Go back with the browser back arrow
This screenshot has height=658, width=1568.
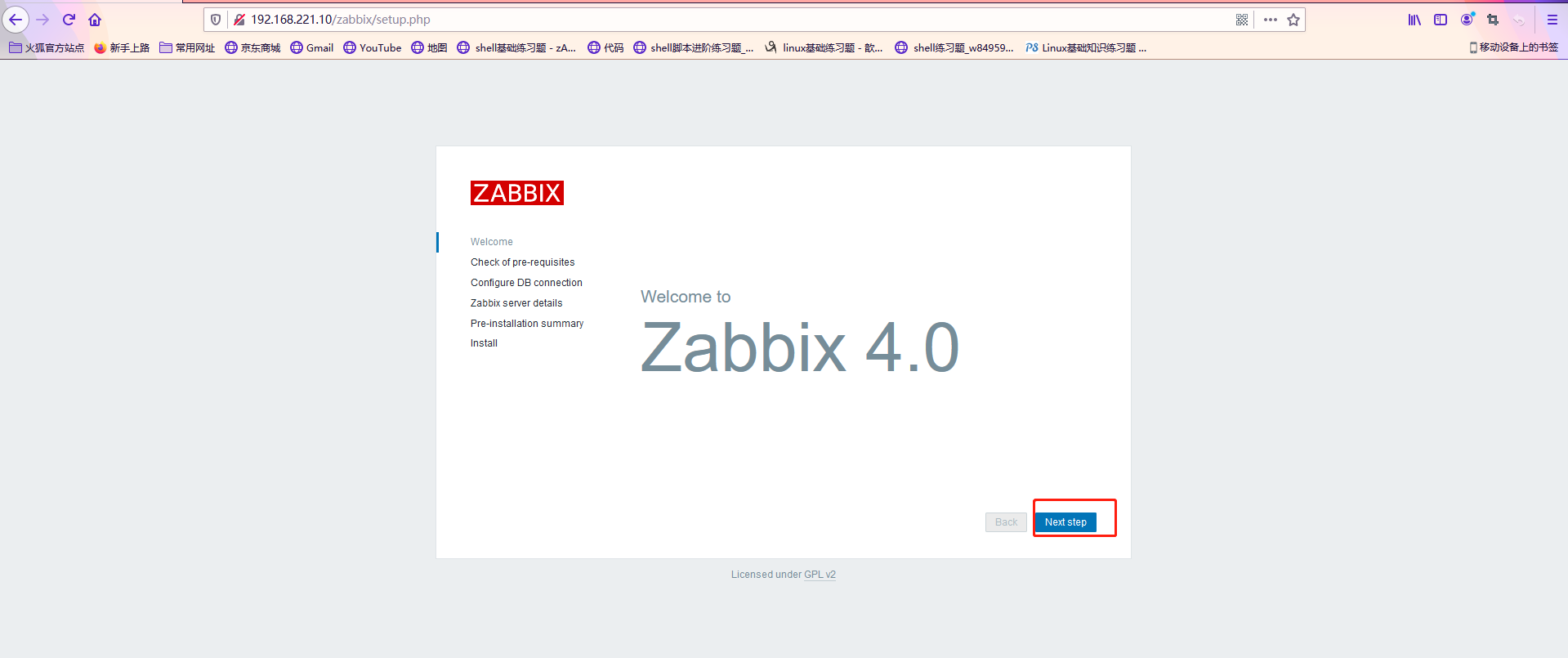pyautogui.click(x=16, y=20)
